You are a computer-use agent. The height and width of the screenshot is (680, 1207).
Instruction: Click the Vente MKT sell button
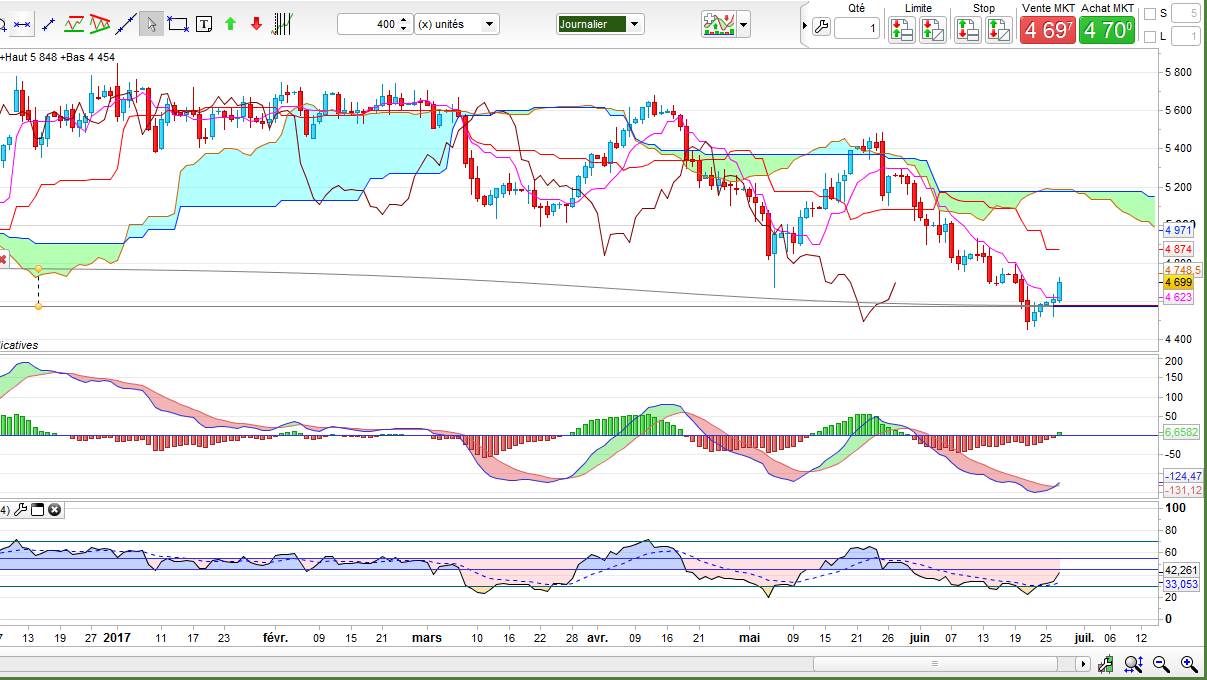coord(1047,30)
